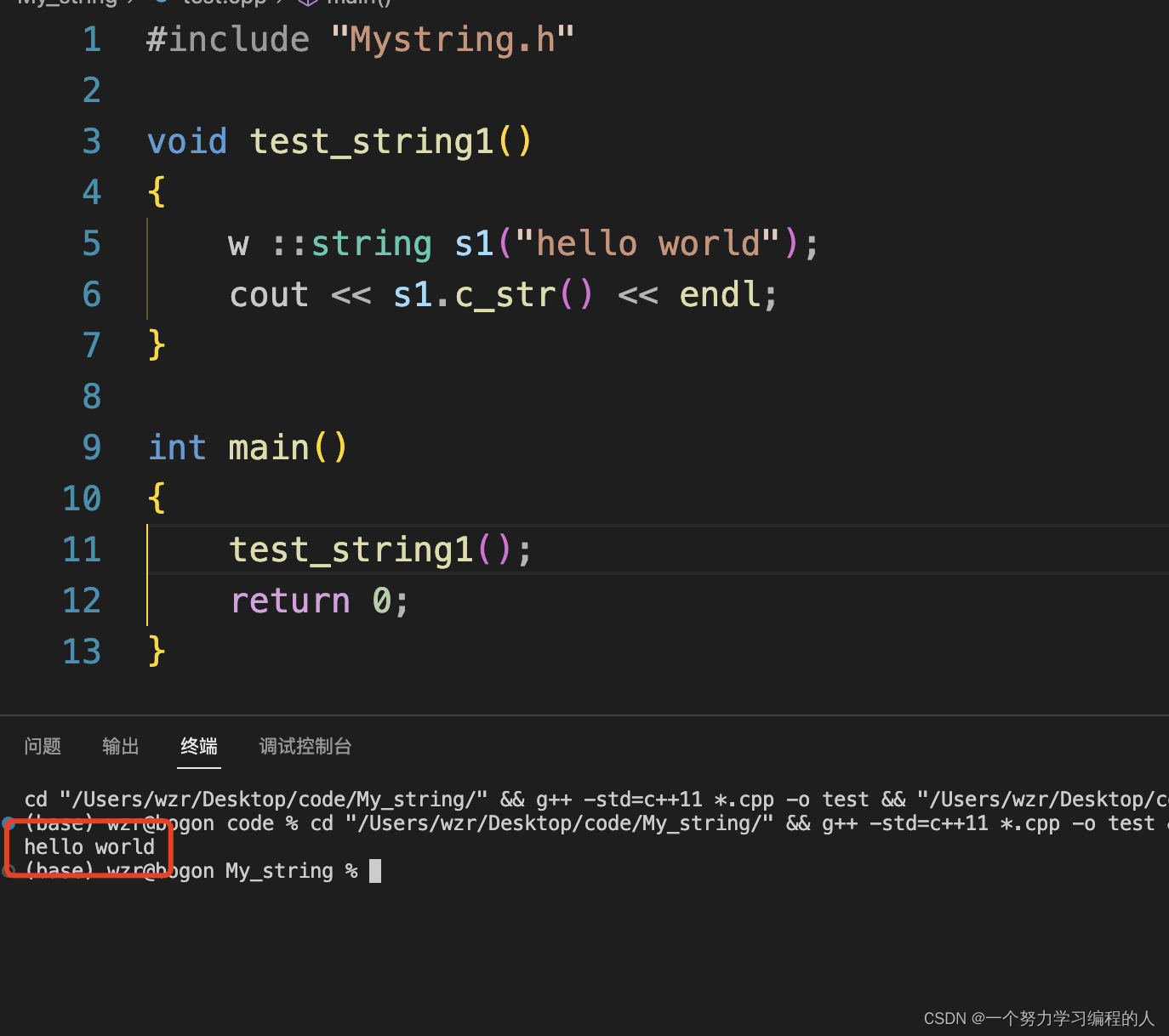Click endl on line 6

pyautogui.click(x=720, y=295)
